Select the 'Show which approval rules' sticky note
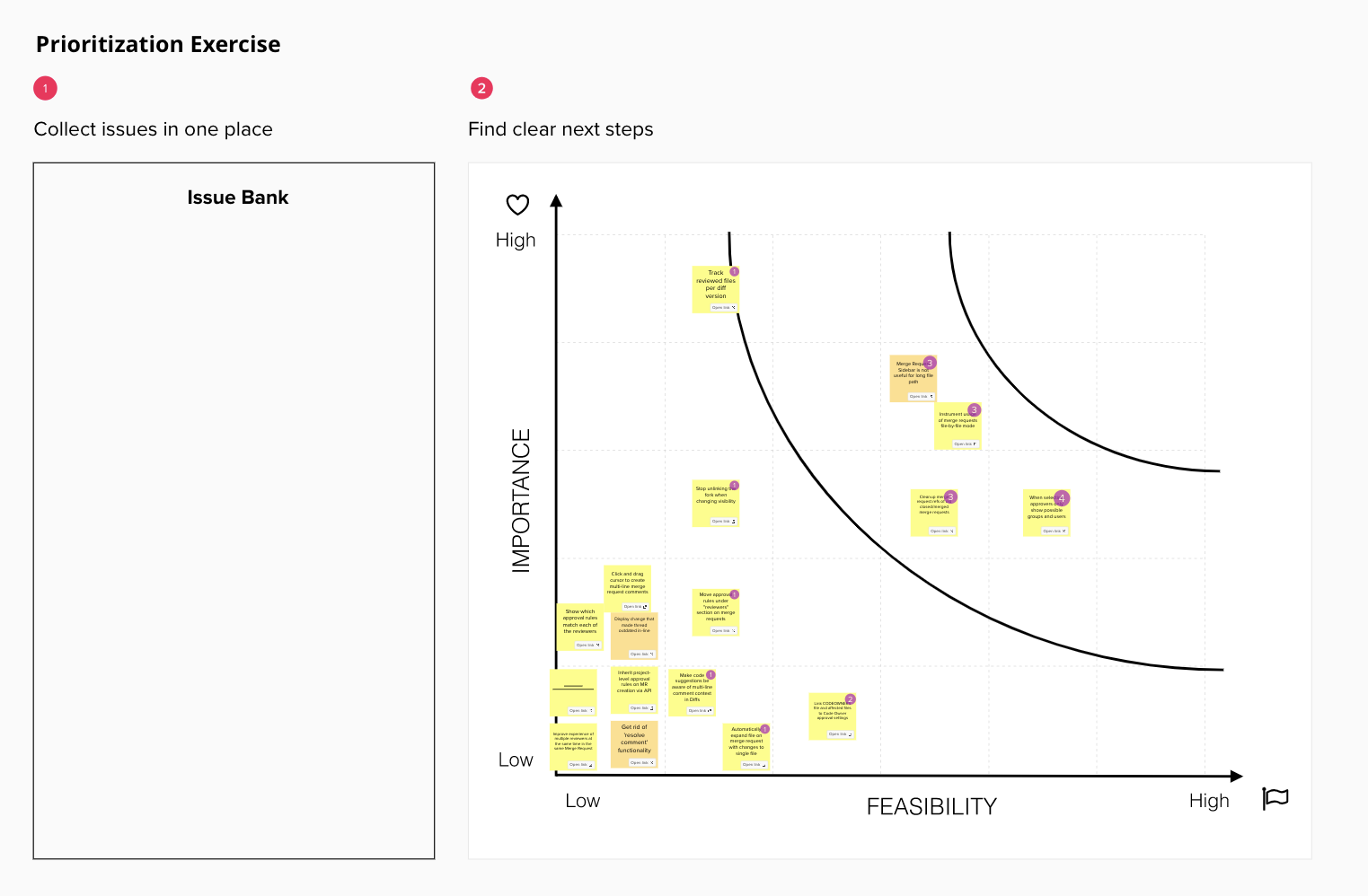This screenshot has height=896, width=1368. click(x=579, y=624)
